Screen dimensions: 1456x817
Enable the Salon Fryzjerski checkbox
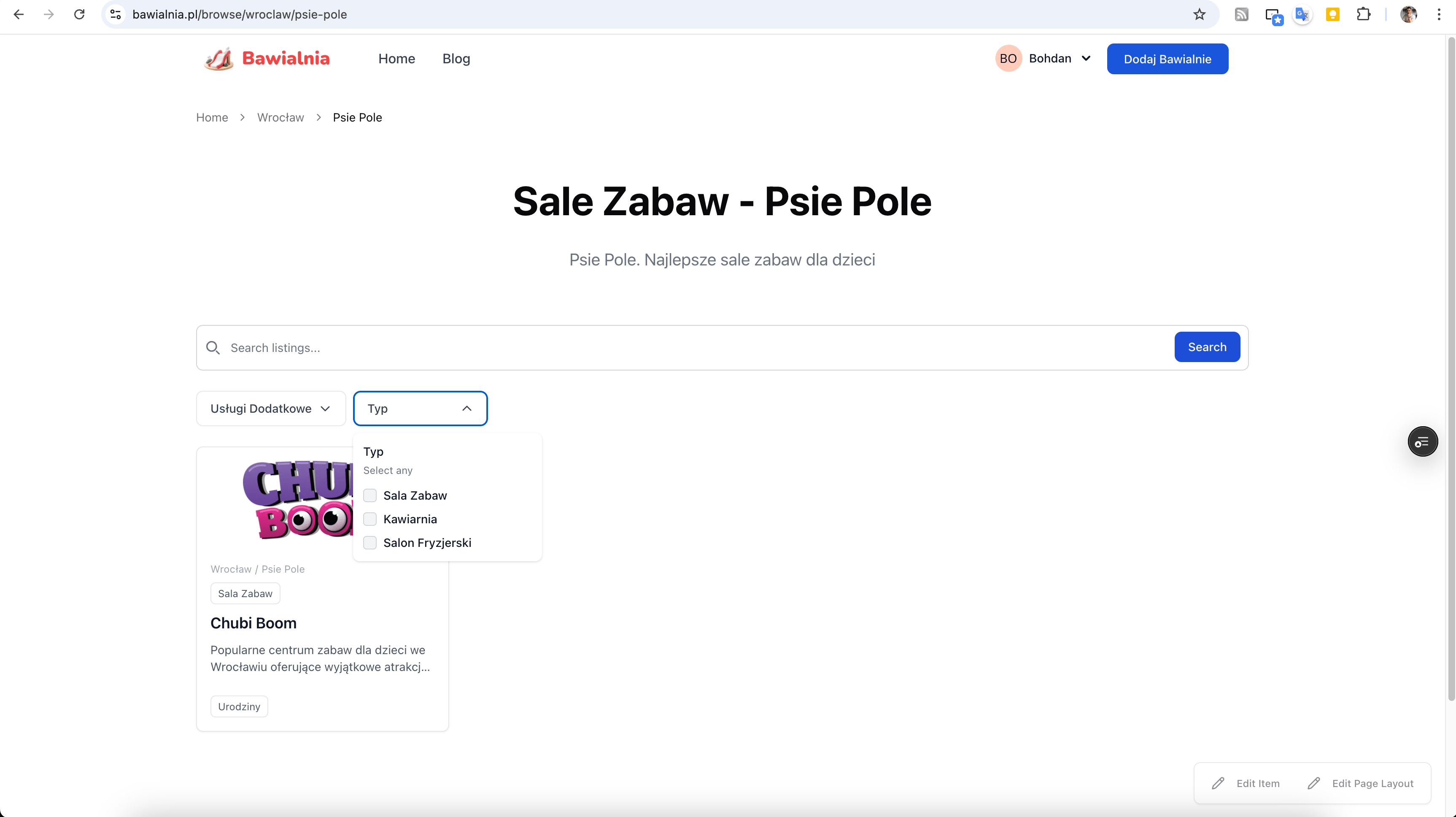[x=369, y=543]
